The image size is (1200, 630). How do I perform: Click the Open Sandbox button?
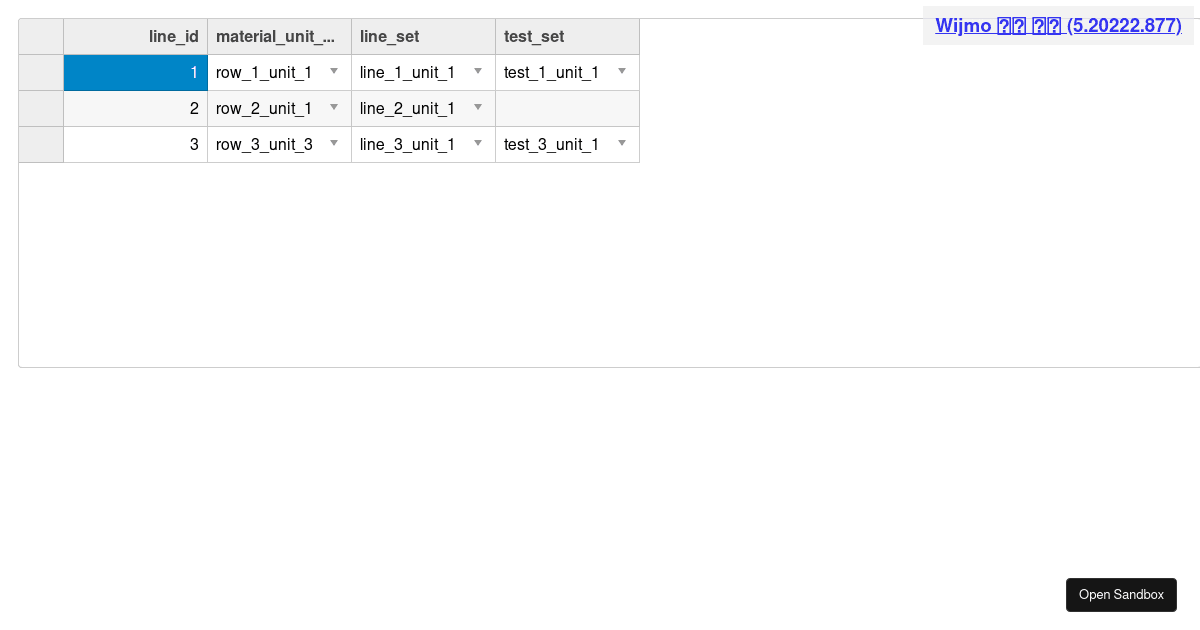[x=1121, y=595]
